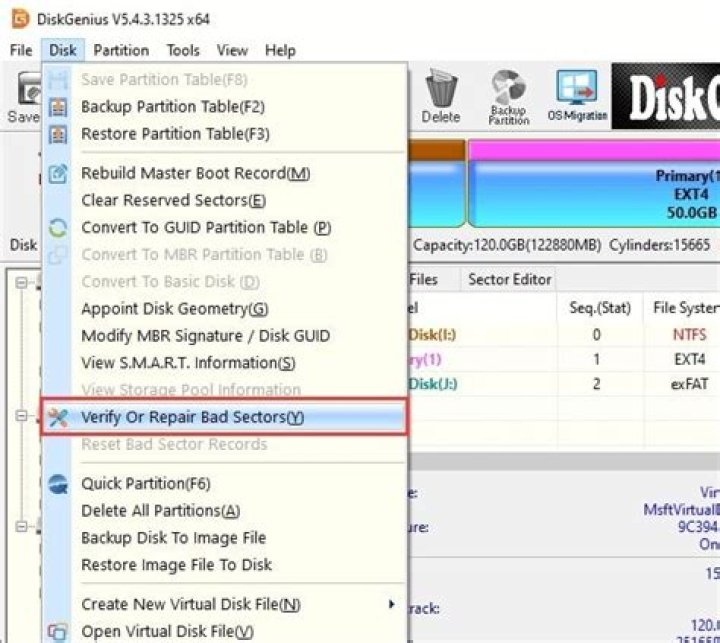Screen dimensions: 720x643
Task: Select Delete All Partitions(A)
Action: [225, 511]
